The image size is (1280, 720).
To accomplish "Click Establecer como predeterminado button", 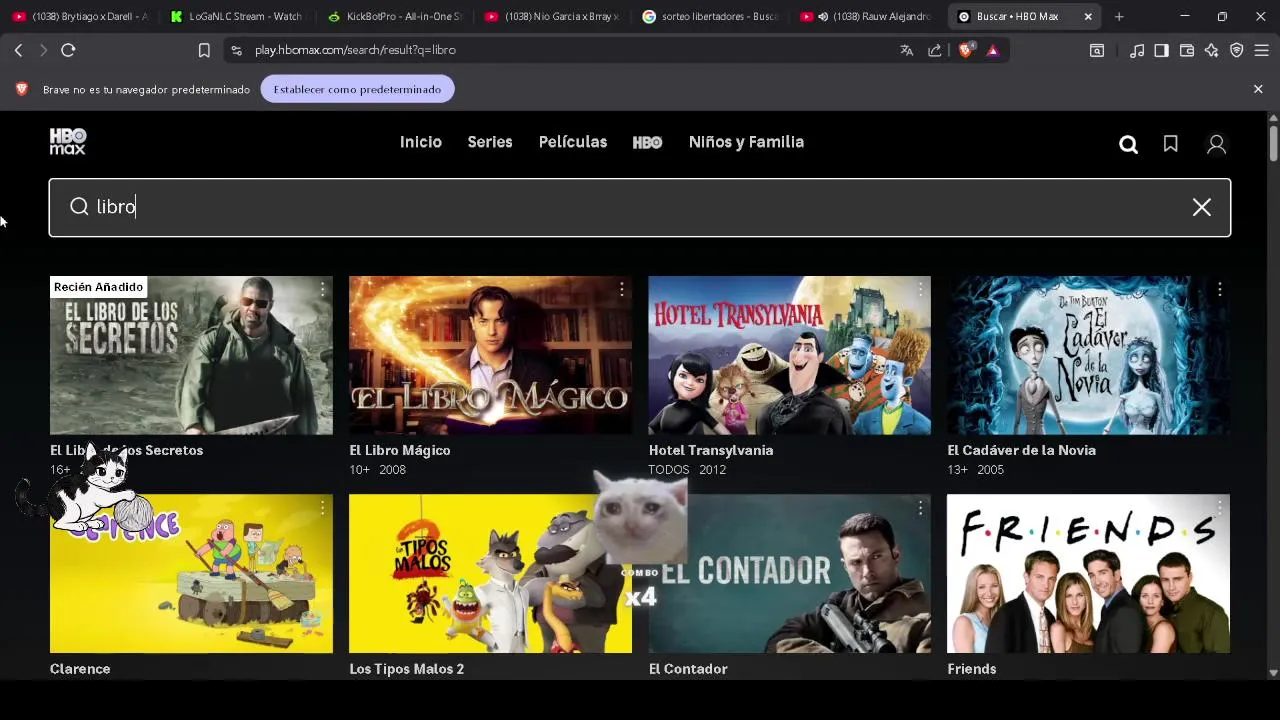I will pyautogui.click(x=357, y=89).
